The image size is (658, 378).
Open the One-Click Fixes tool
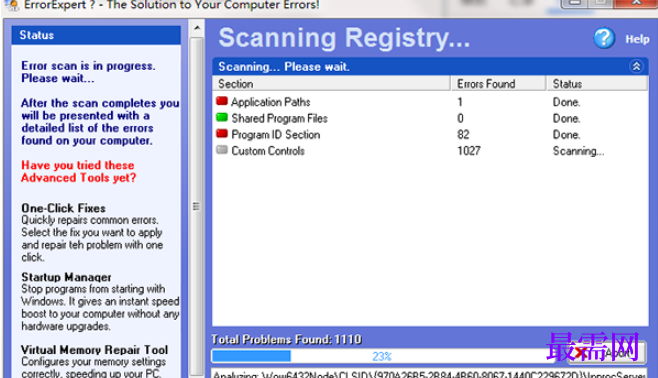(x=63, y=208)
